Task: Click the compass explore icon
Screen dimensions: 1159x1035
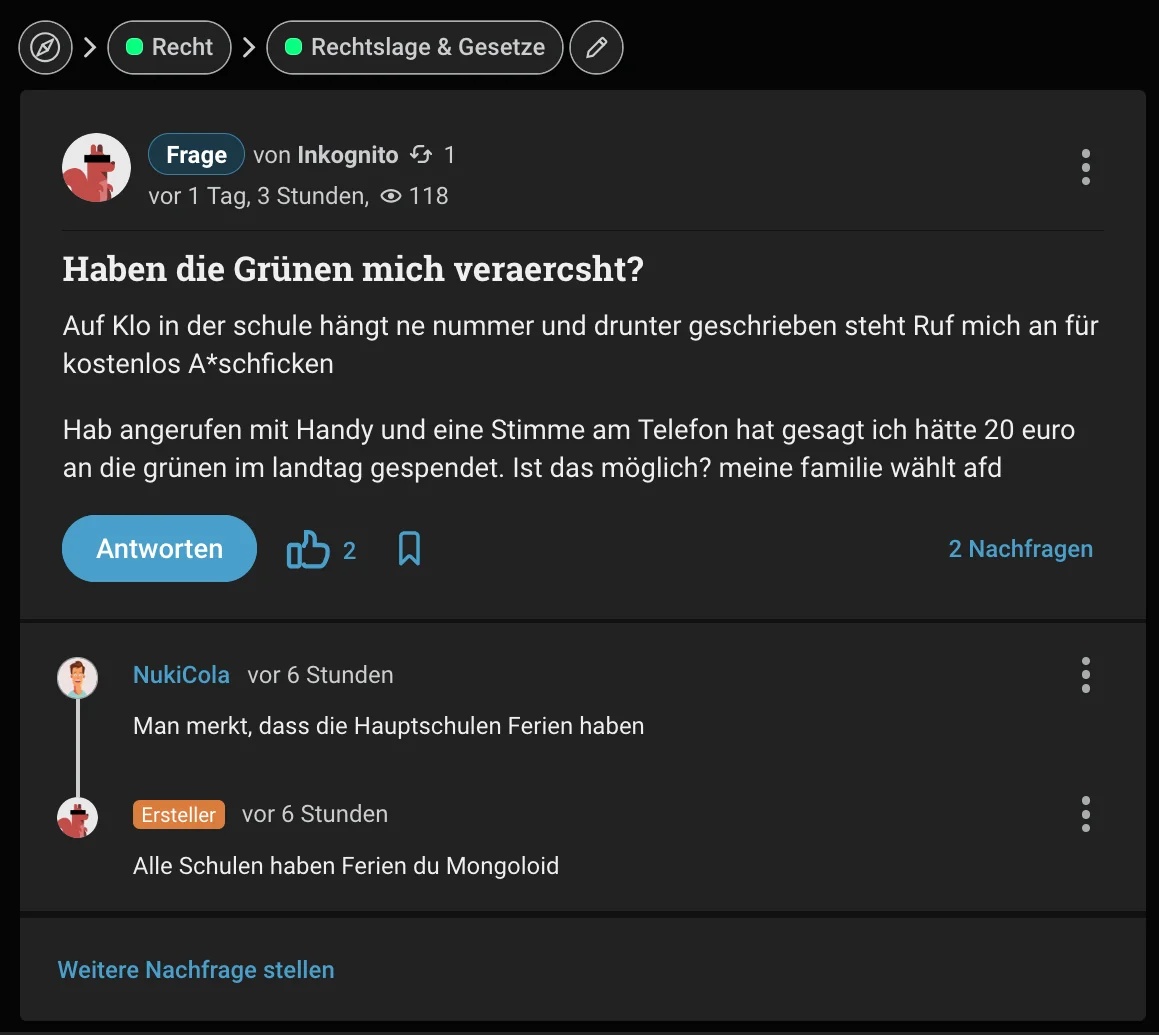Action: point(46,48)
